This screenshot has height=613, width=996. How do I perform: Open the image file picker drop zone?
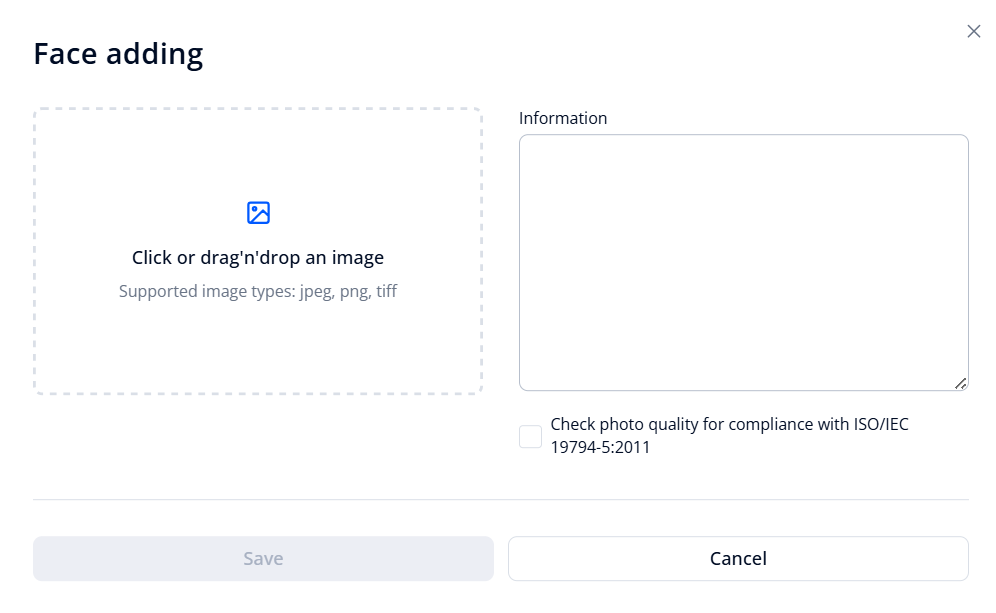pyautogui.click(x=258, y=248)
